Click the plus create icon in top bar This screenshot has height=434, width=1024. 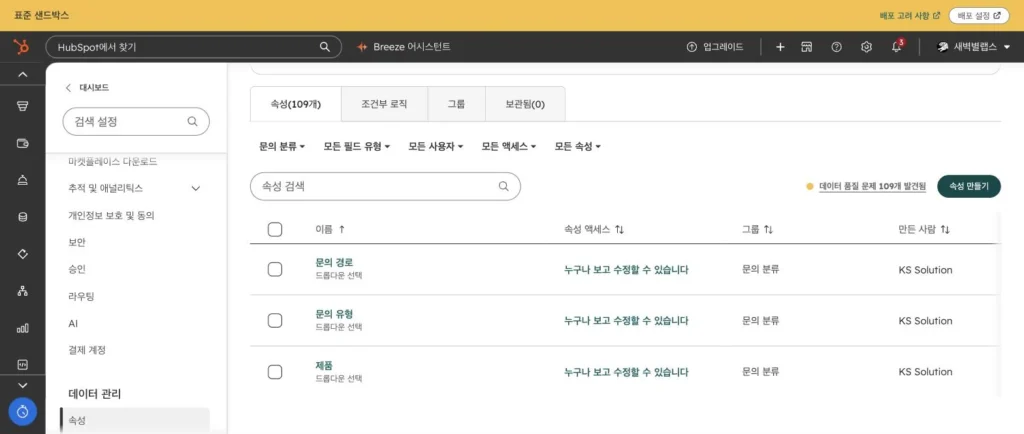click(780, 47)
